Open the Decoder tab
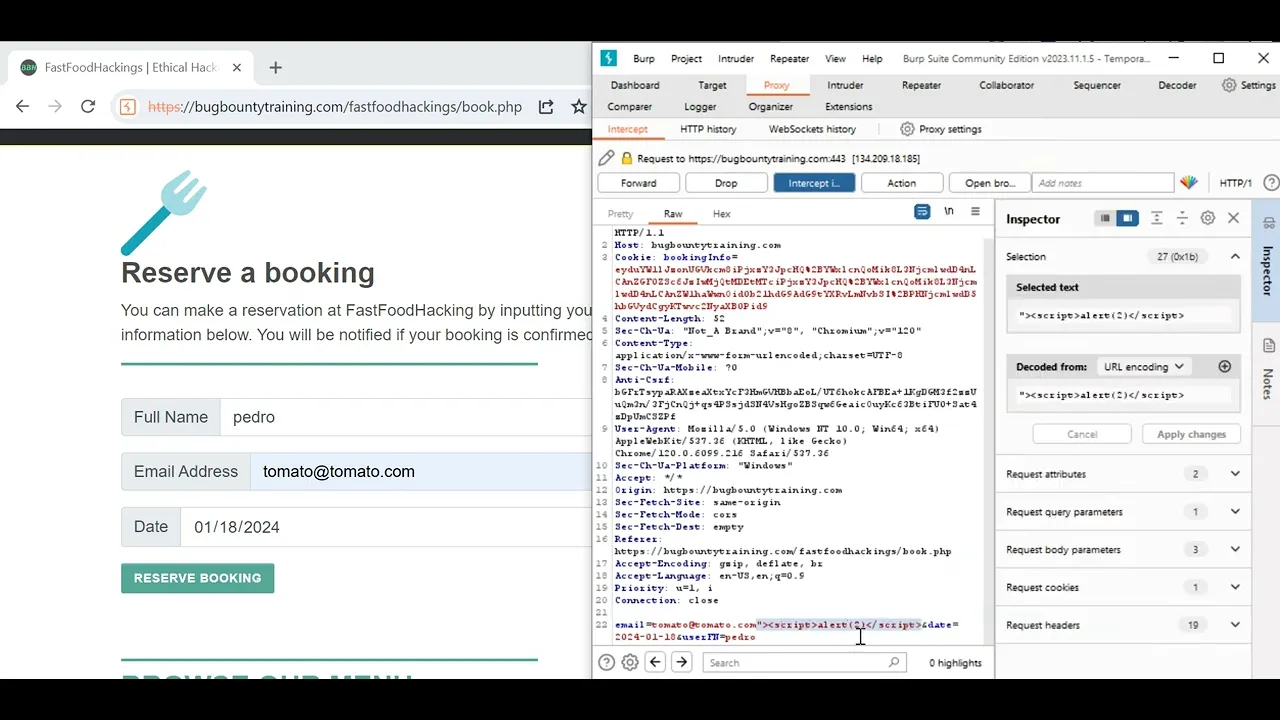 (x=1177, y=85)
